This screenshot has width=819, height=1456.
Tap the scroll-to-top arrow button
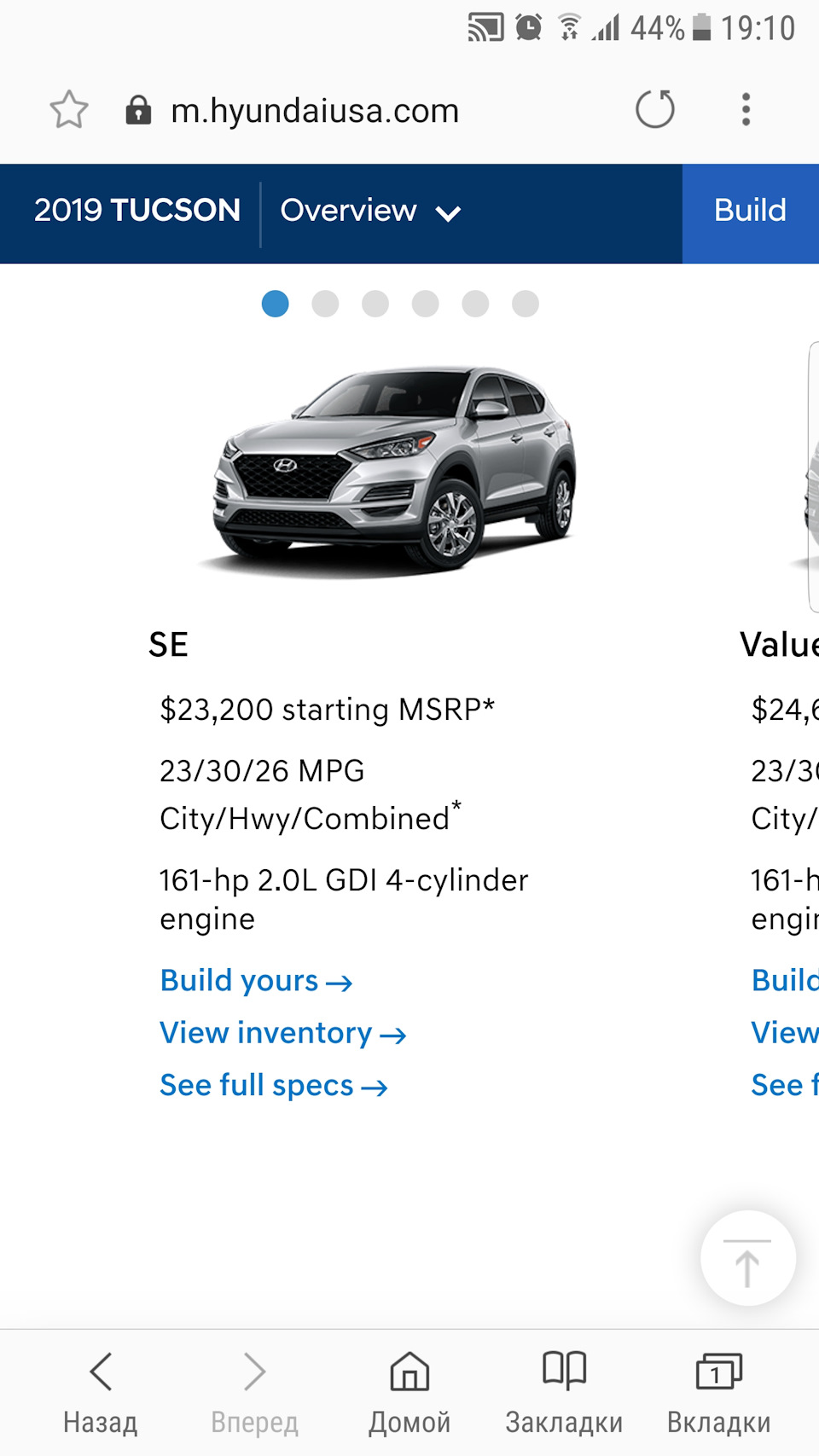[x=747, y=1258]
